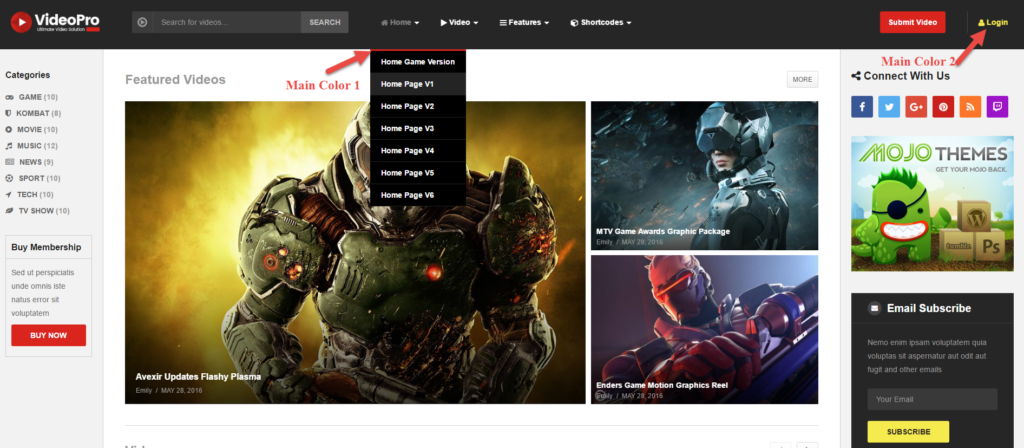Click the Facebook social icon

862,107
